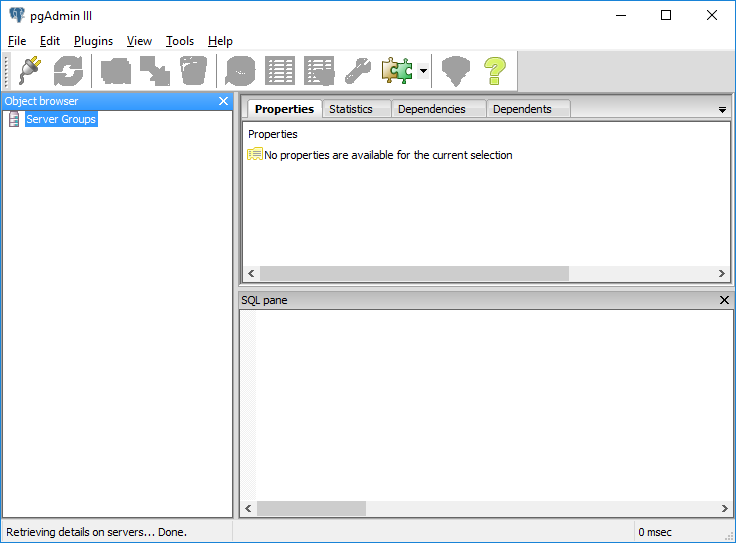Open the SQL query tool icon
The image size is (736, 543).
point(240,71)
